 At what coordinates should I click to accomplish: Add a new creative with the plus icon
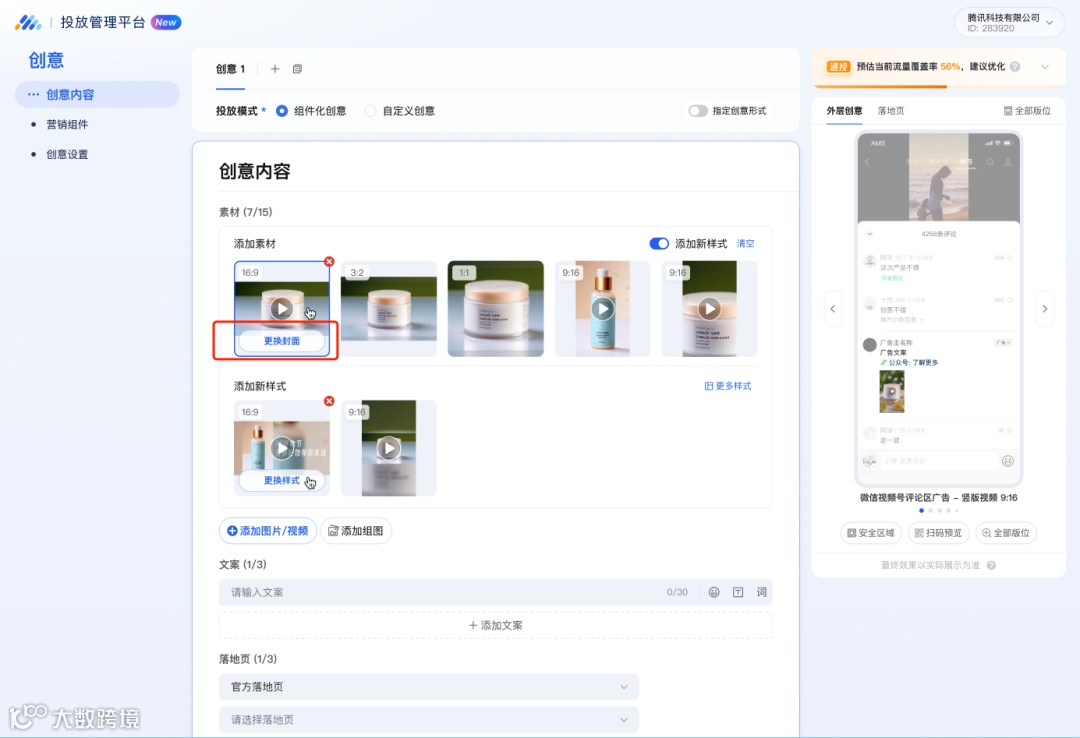275,69
